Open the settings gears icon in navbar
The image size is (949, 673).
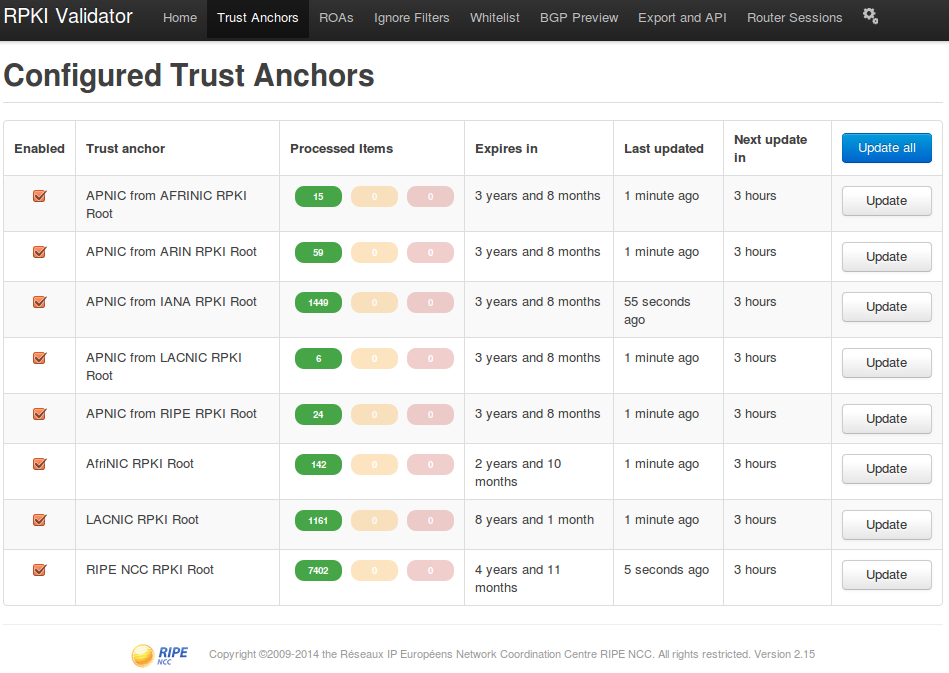coord(870,16)
